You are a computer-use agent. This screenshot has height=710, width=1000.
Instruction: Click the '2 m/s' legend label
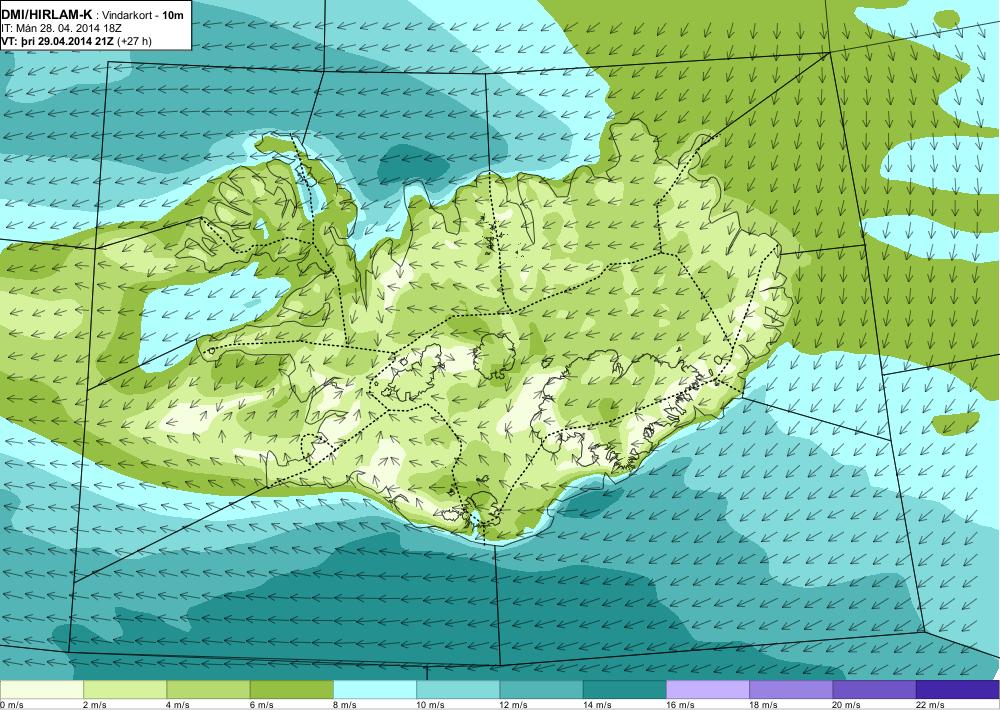pos(94,705)
